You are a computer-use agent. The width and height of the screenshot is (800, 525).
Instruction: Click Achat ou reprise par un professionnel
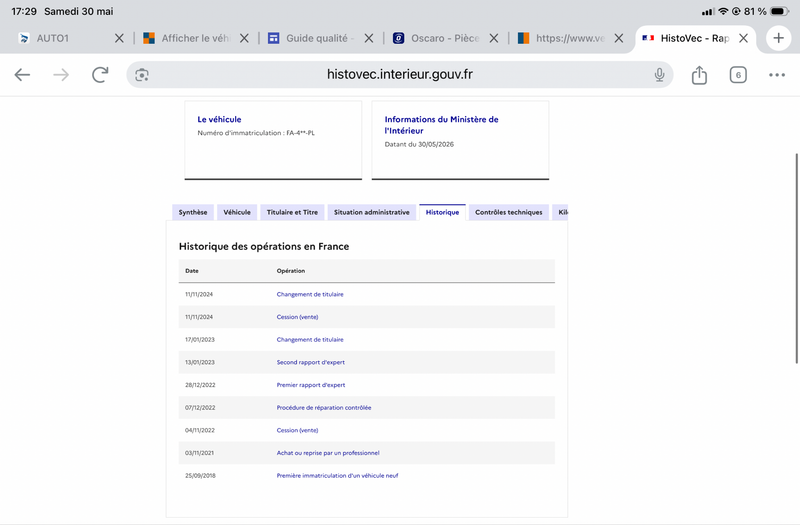(328, 453)
